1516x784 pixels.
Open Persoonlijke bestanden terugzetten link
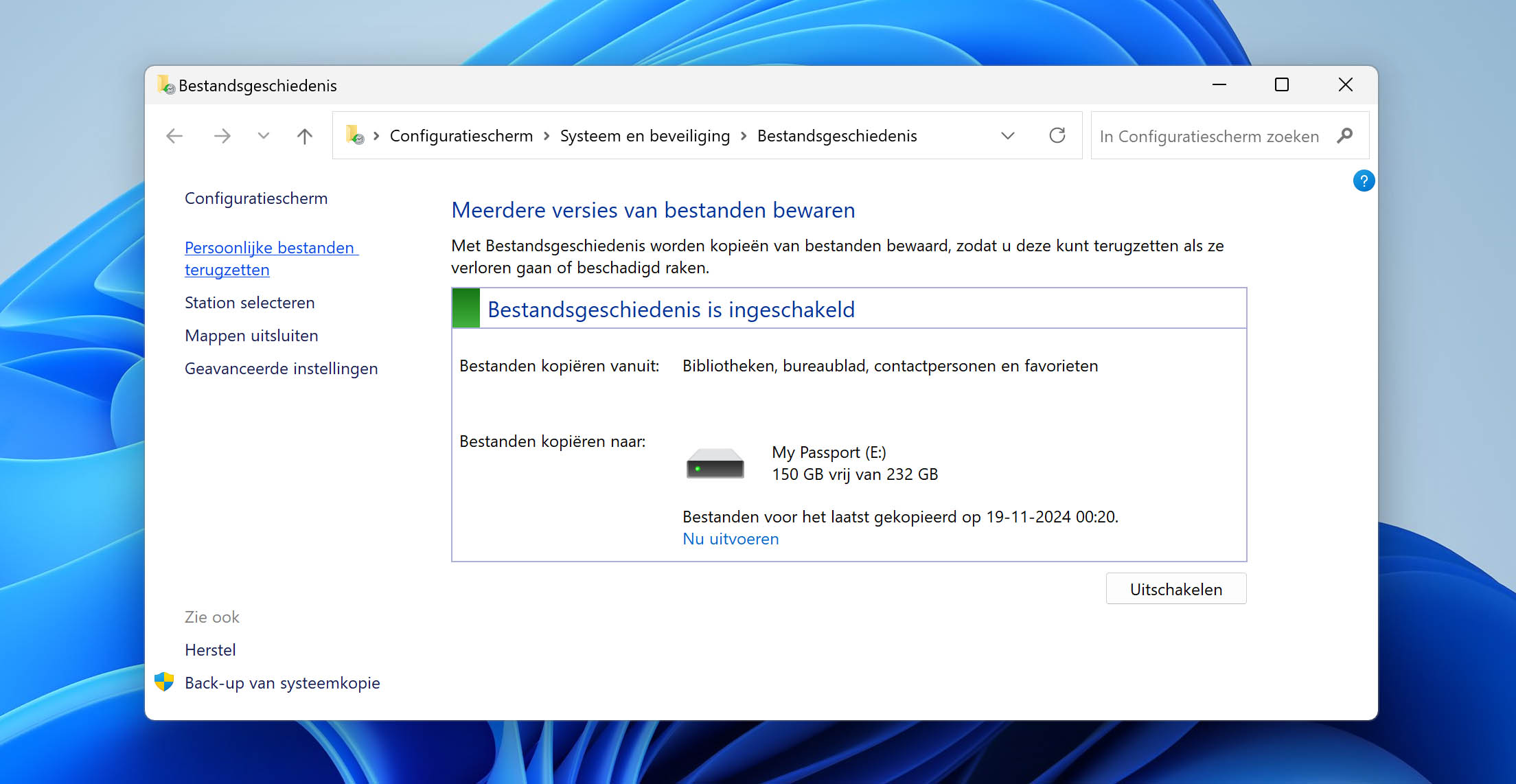coord(271,259)
